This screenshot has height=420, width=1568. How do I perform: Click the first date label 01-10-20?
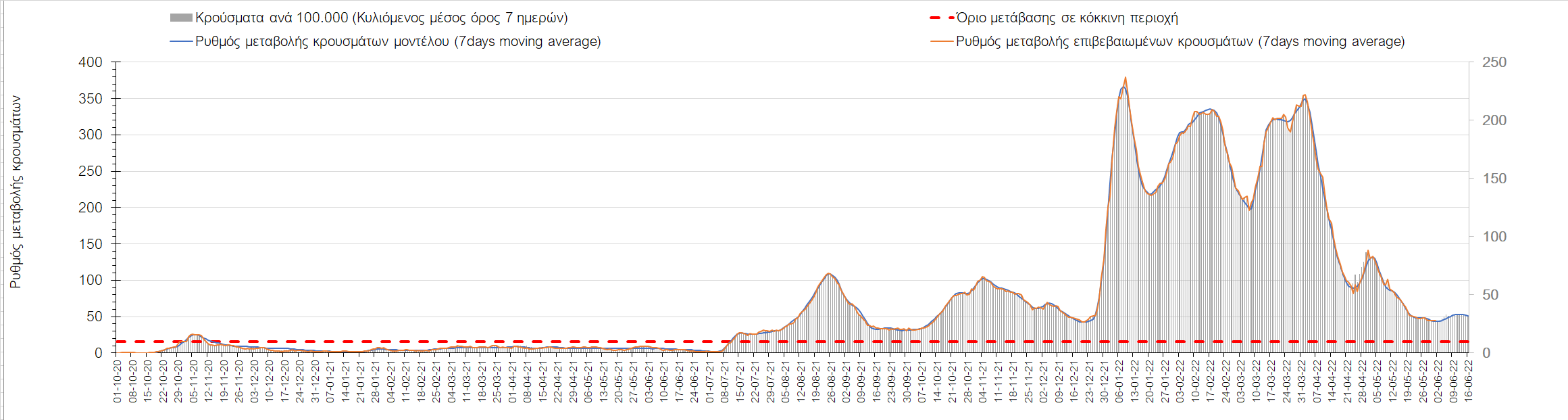coord(118,381)
